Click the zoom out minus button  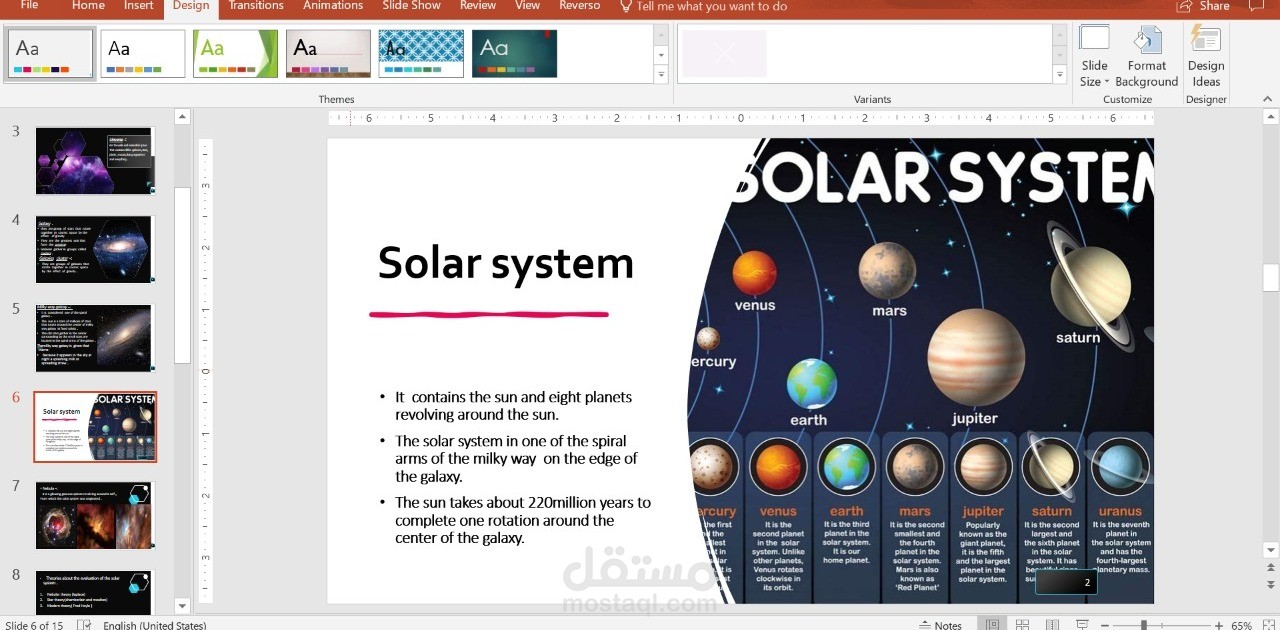click(x=1105, y=625)
